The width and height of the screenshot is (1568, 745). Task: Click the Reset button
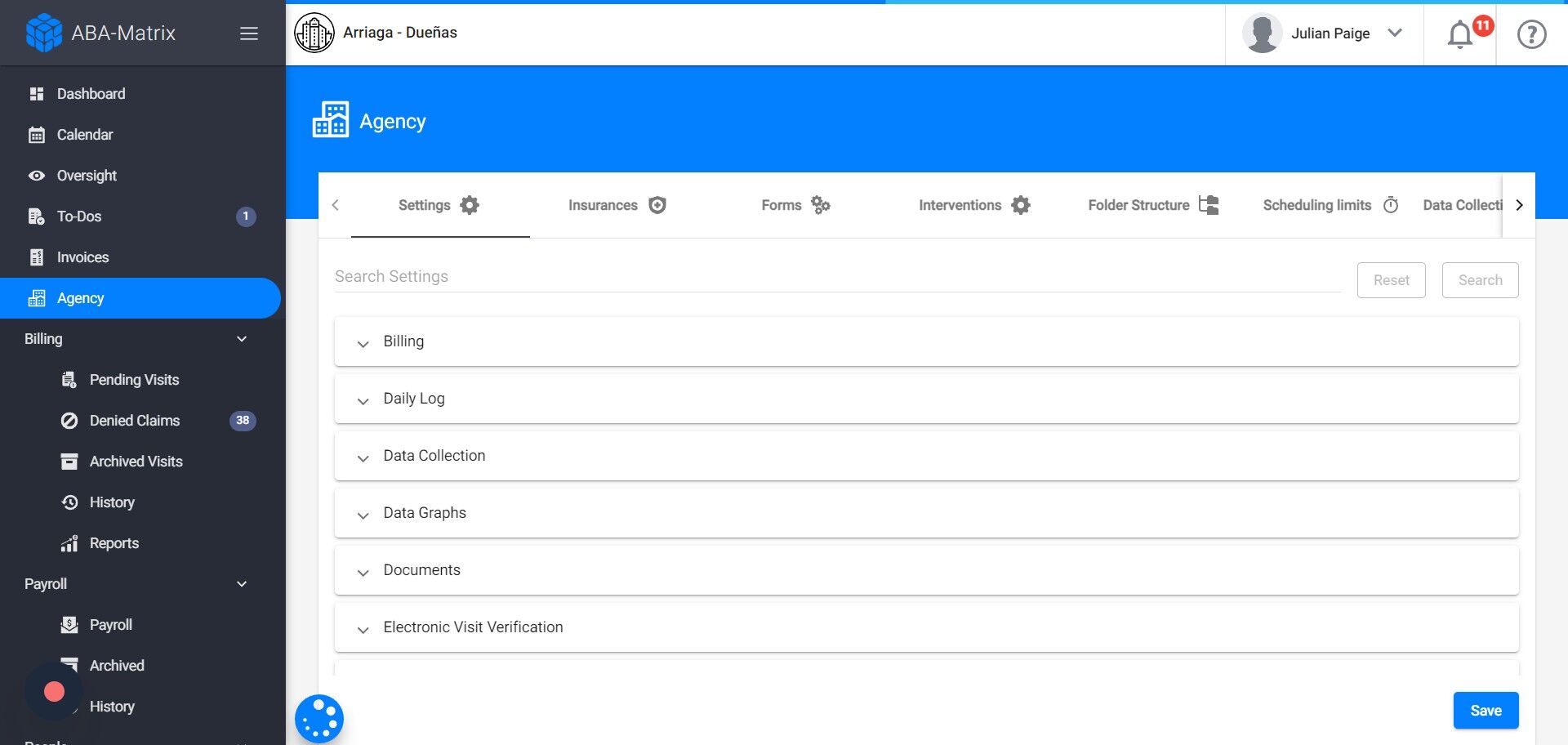1392,280
